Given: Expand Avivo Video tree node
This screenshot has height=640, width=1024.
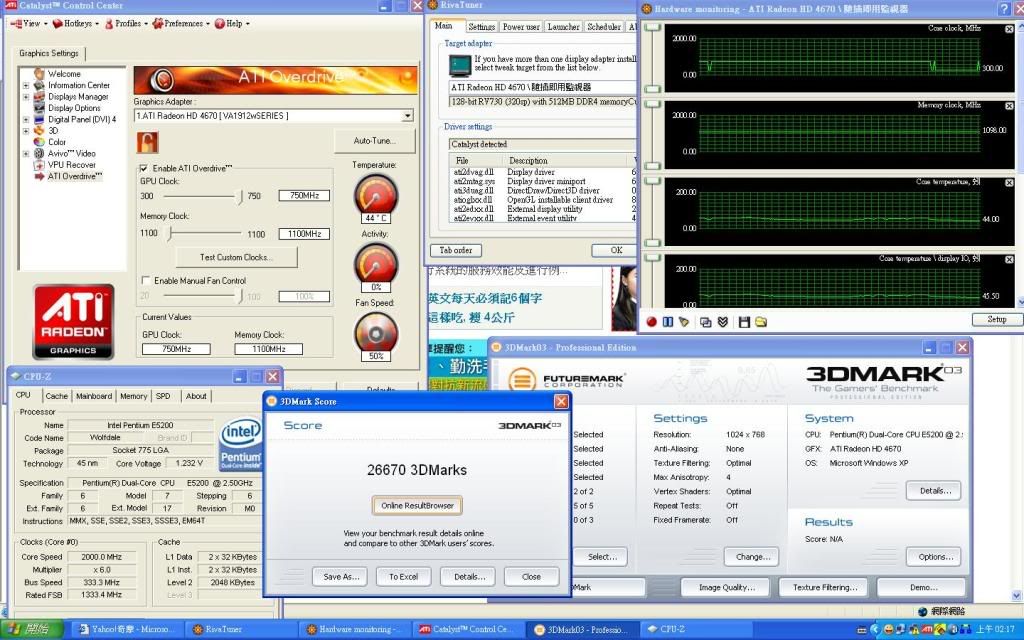Looking at the screenshot, I should [26, 153].
